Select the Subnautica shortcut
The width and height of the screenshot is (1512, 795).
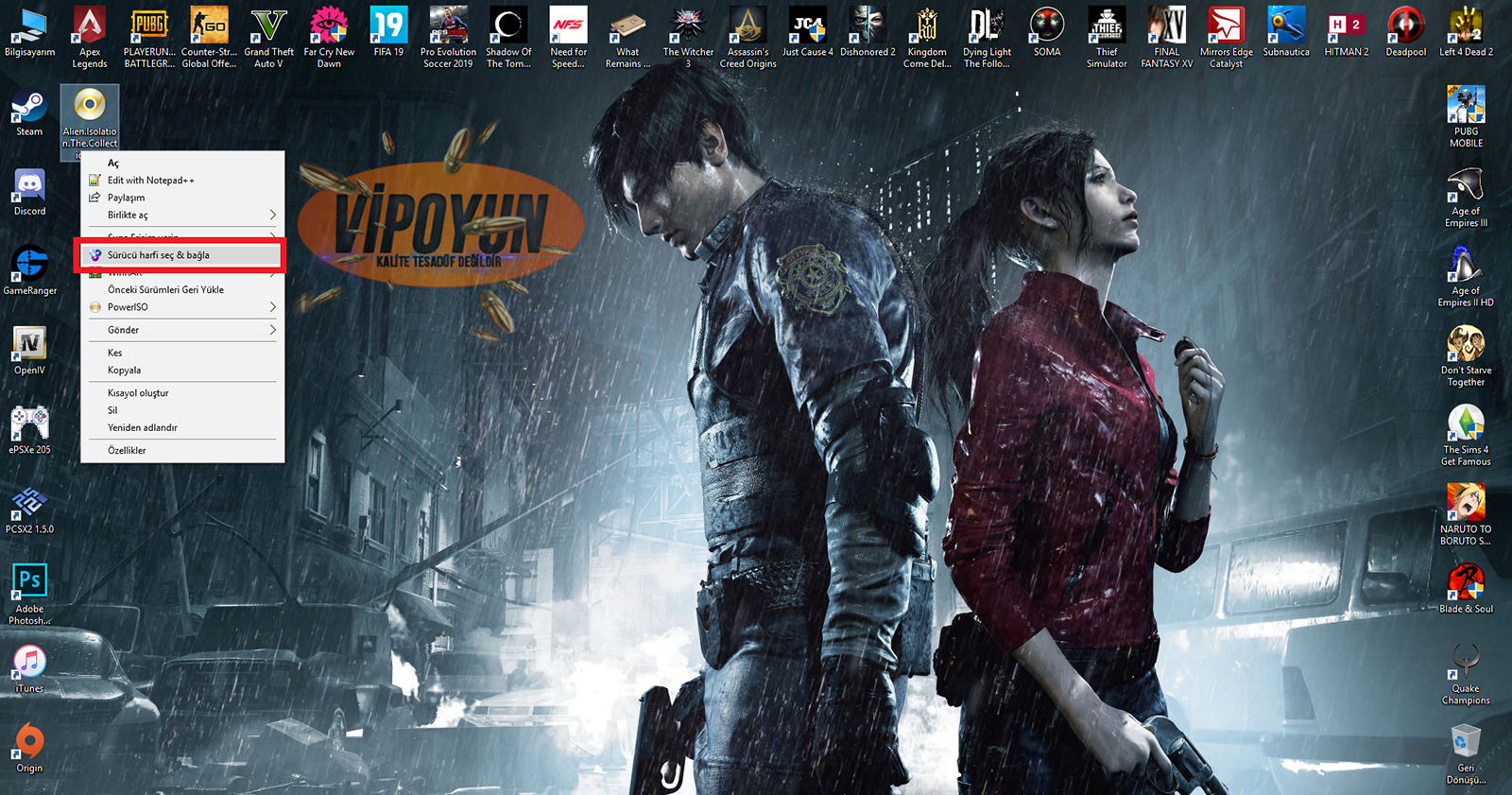(1286, 33)
